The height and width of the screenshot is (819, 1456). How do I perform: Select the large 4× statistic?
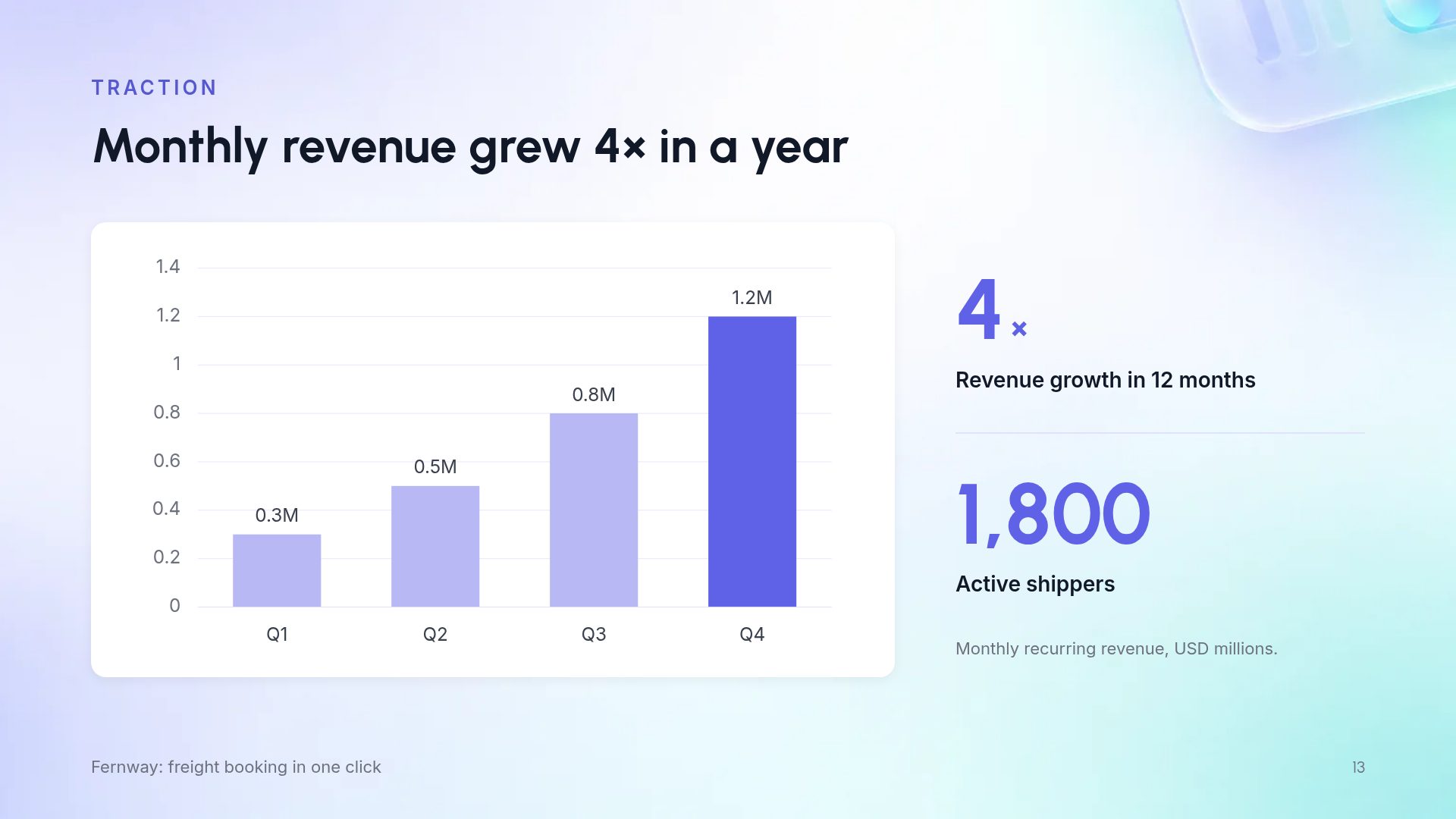[993, 309]
